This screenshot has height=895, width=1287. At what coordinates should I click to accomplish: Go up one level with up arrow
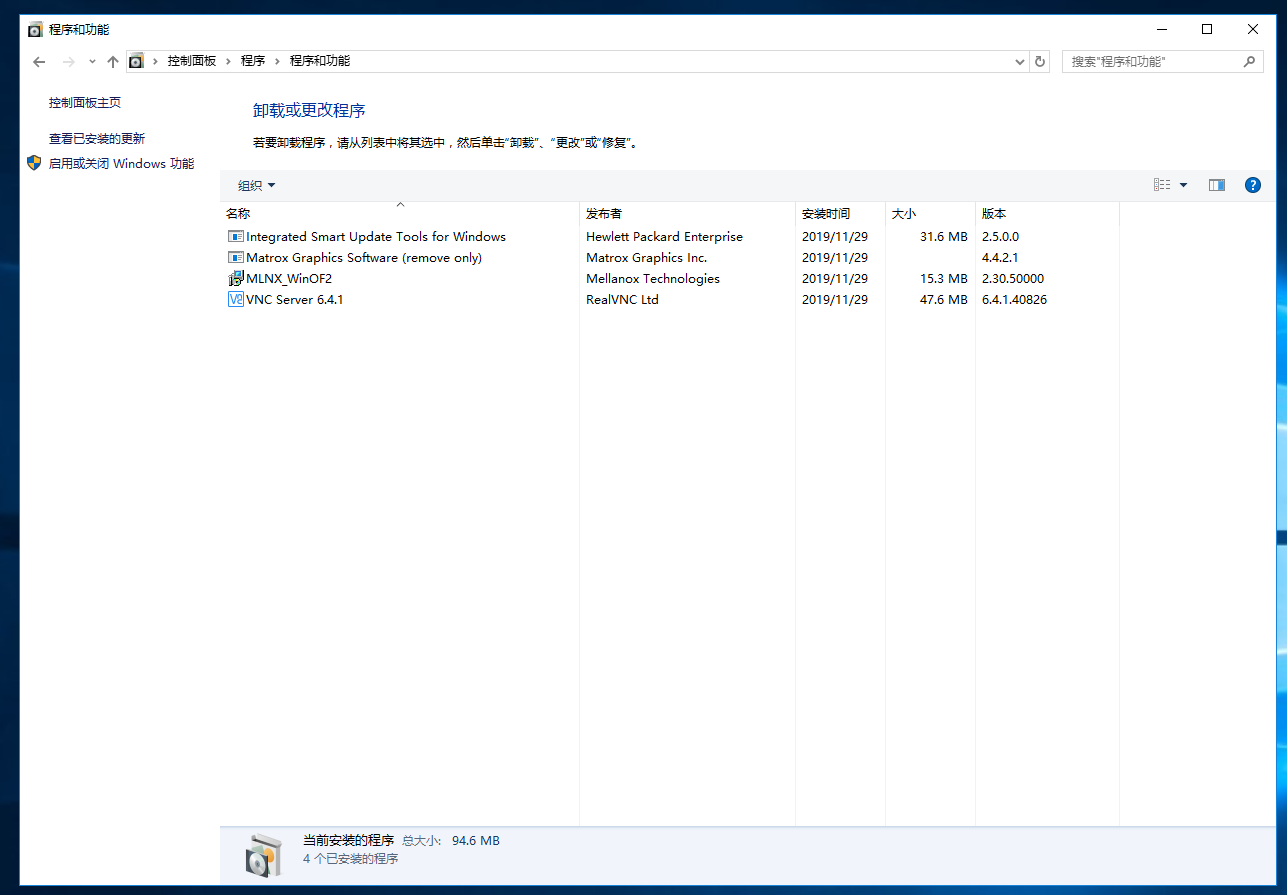click(x=112, y=62)
